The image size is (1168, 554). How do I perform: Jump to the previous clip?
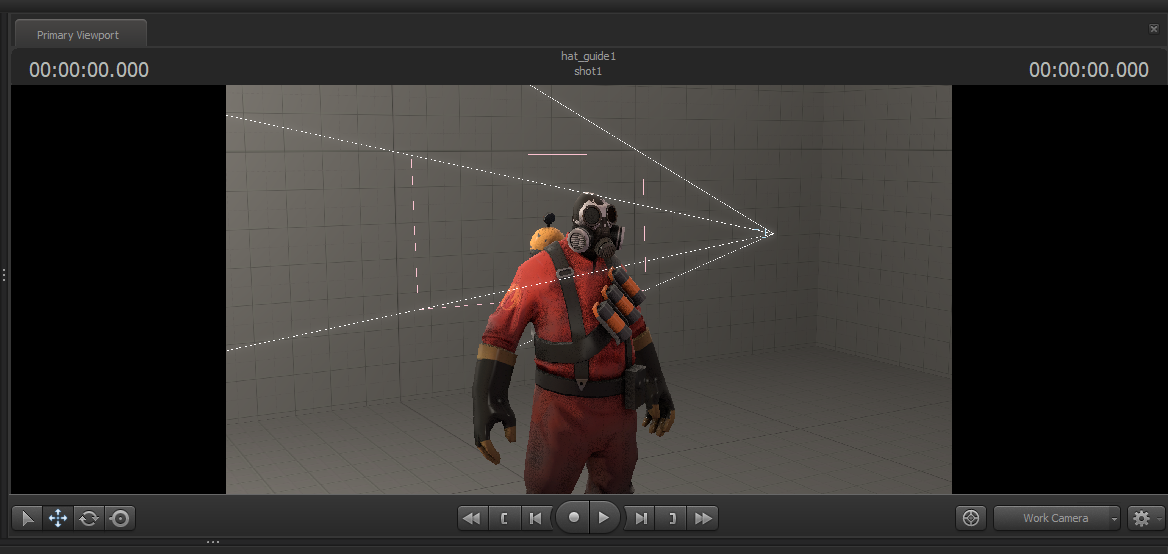point(472,518)
